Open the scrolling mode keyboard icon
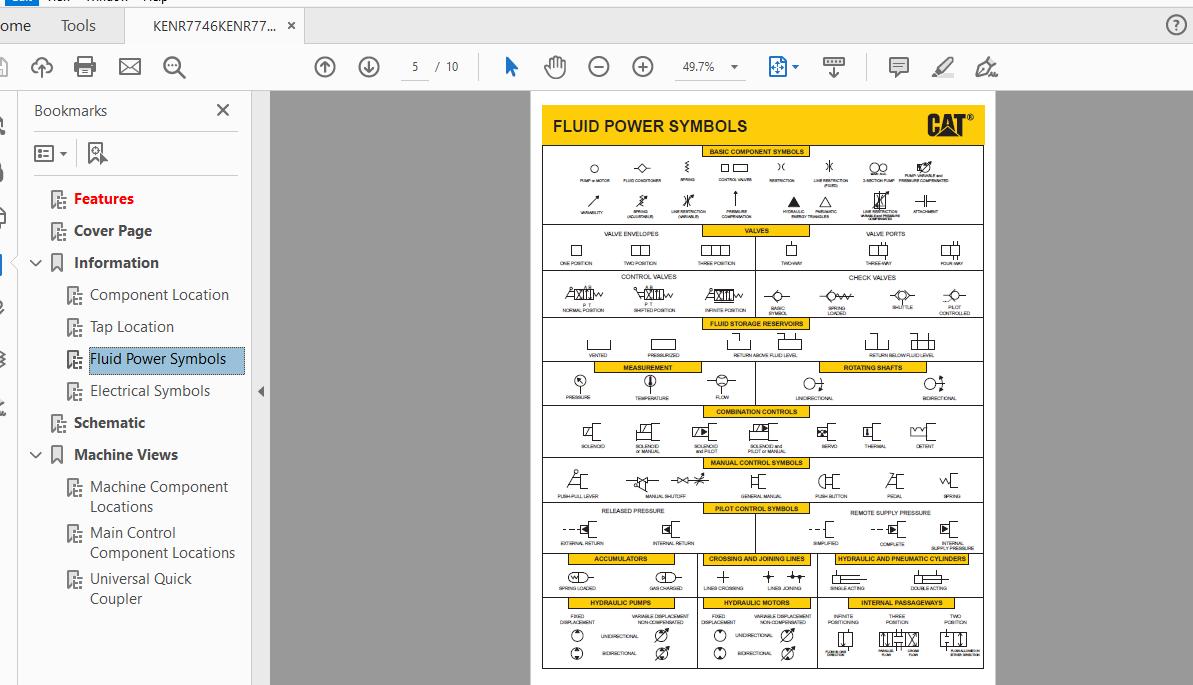The image size is (1193, 685). click(x=834, y=67)
